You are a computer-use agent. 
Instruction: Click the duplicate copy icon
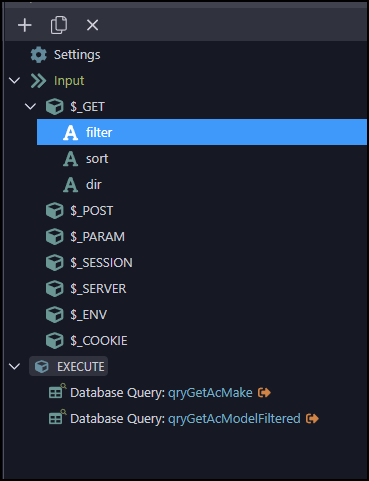pos(59,25)
